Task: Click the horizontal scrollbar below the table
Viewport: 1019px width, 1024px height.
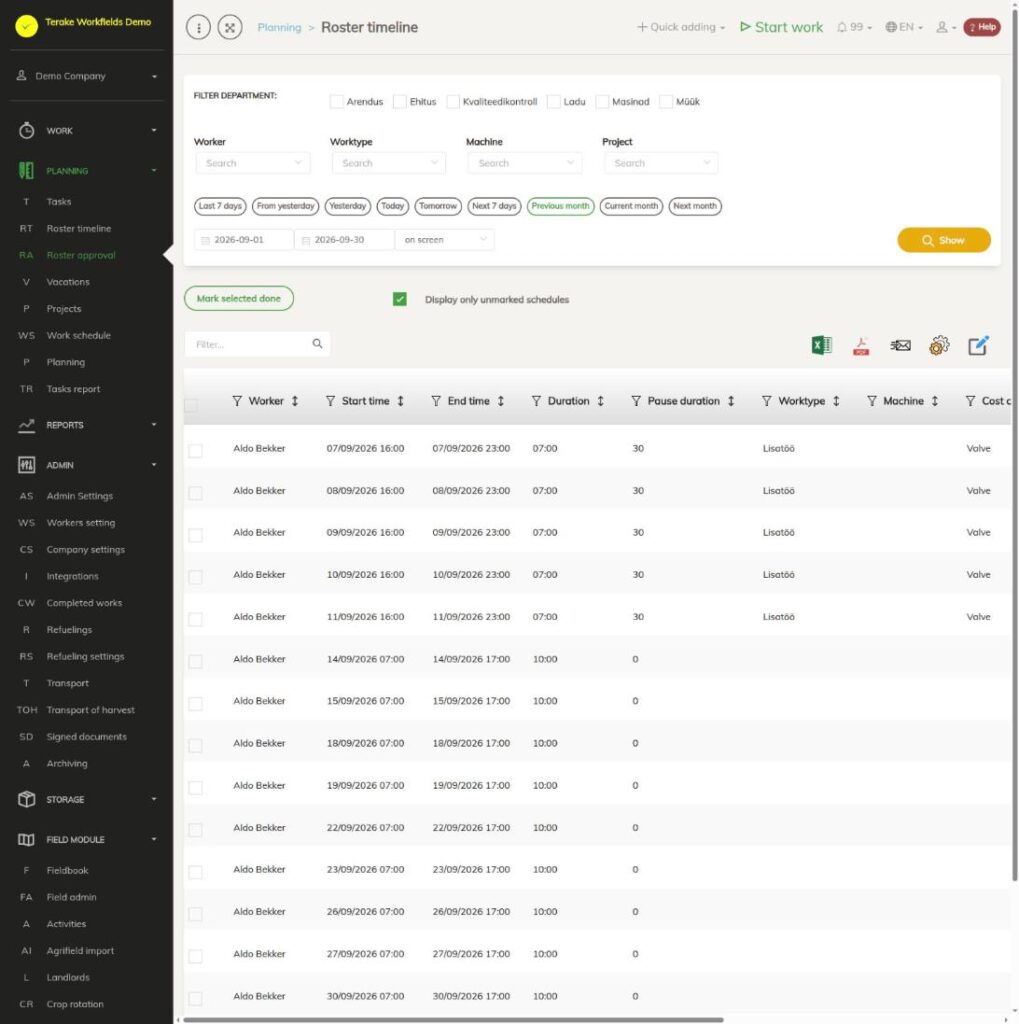Action: click(x=453, y=1019)
